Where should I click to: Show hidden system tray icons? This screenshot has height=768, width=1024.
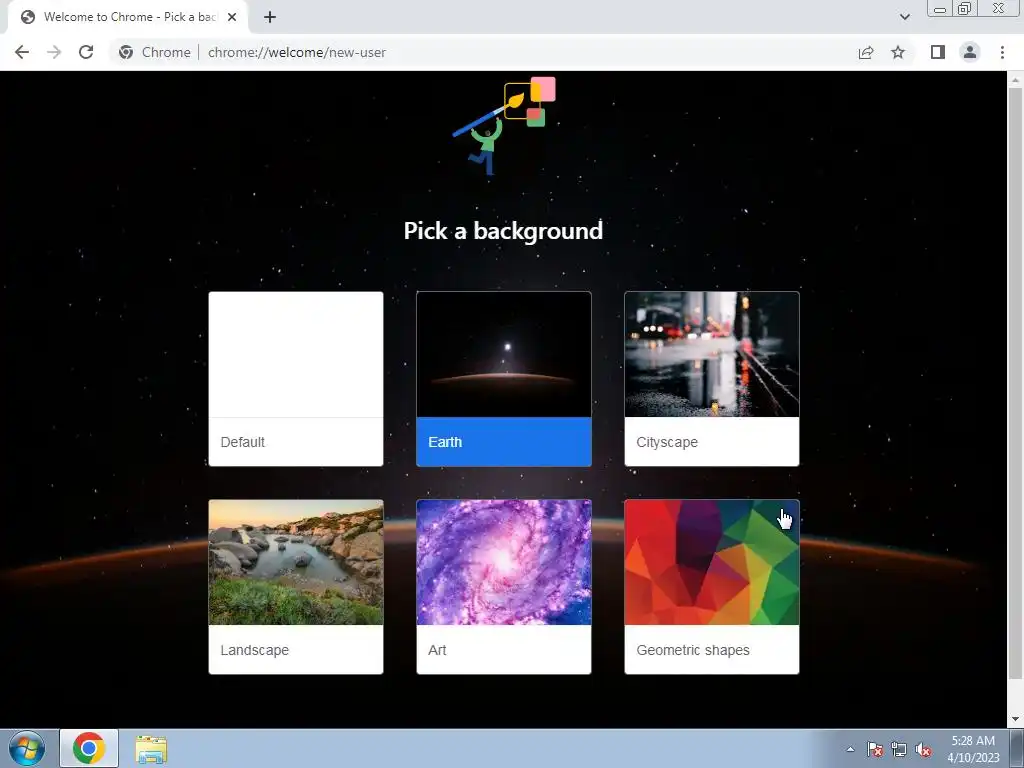click(x=850, y=749)
